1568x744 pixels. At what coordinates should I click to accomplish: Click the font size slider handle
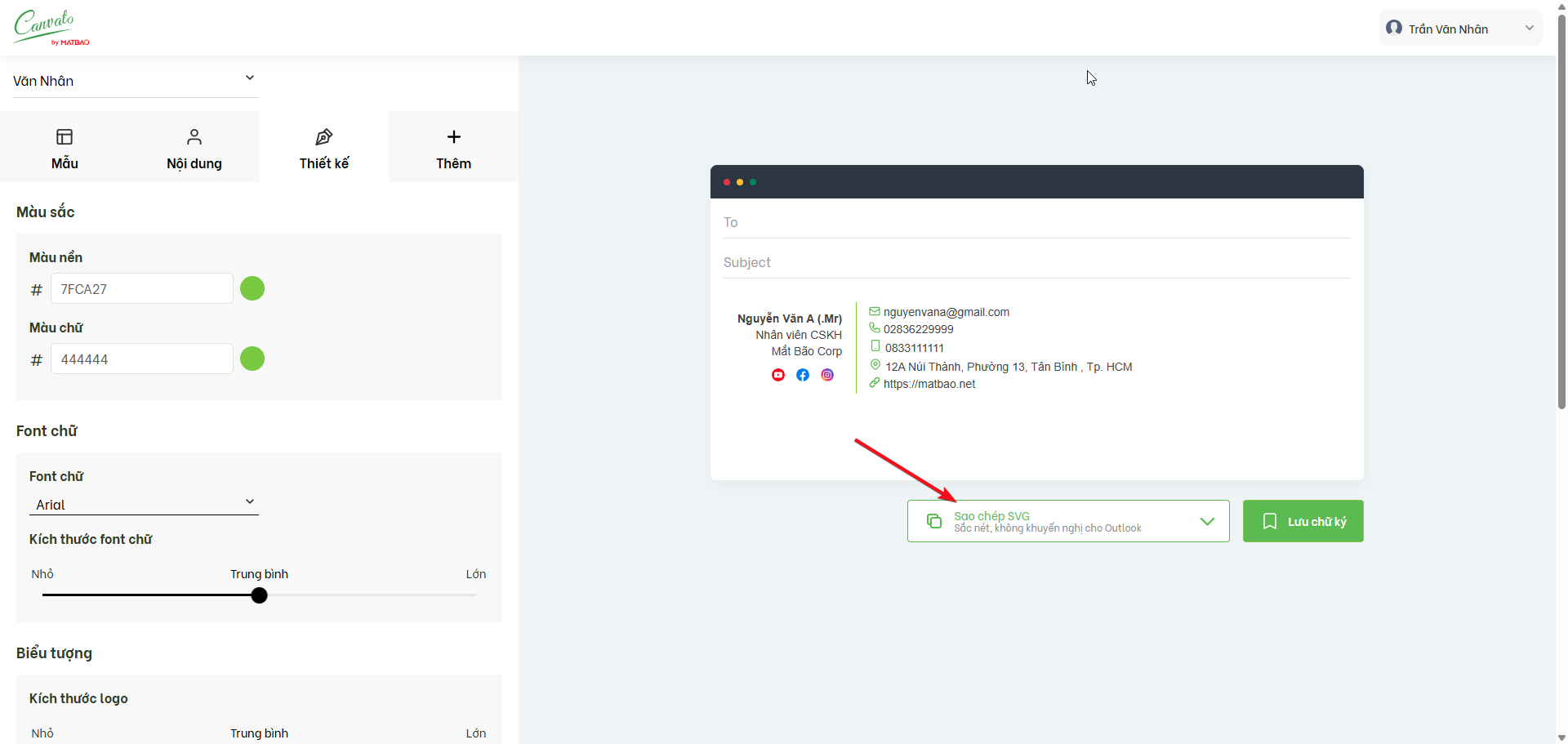(x=260, y=595)
